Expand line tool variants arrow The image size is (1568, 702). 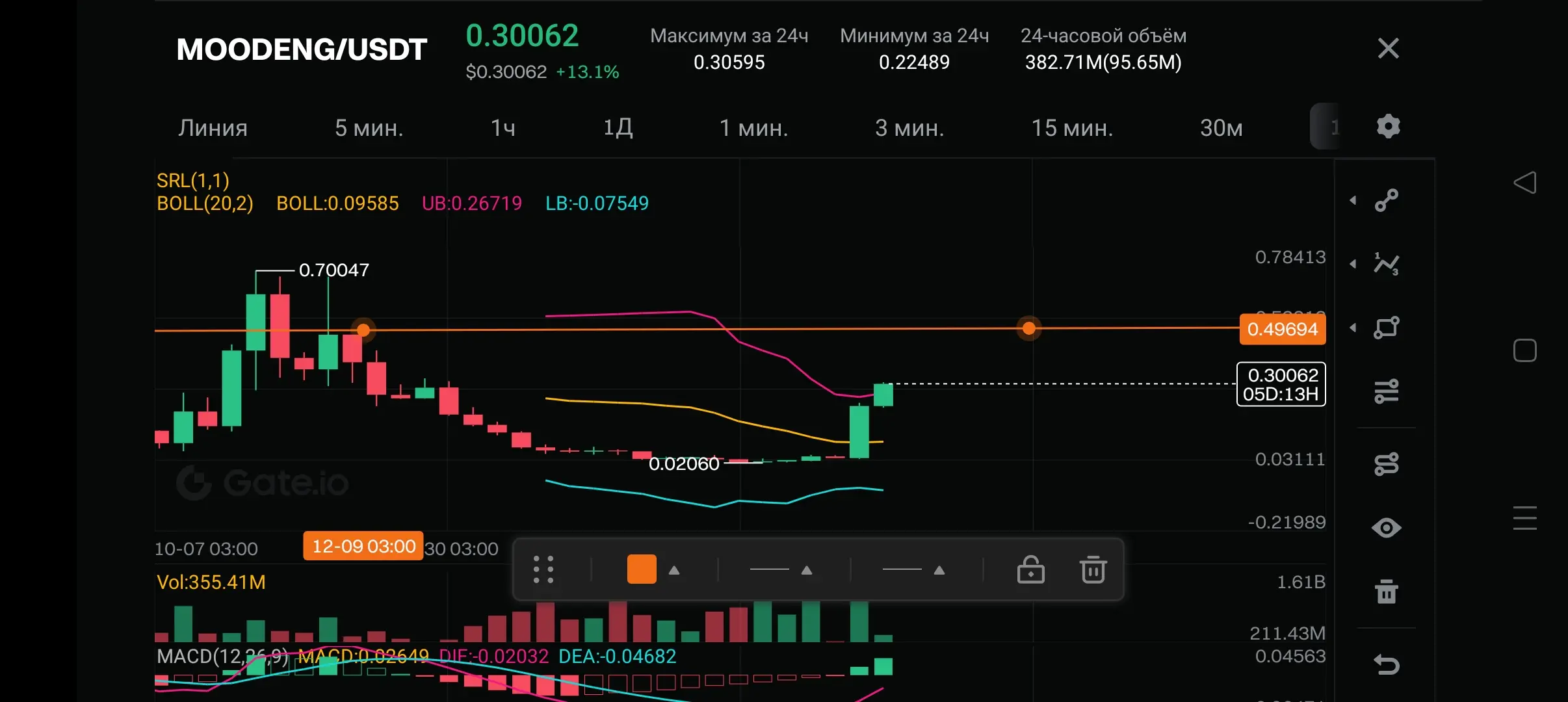pyautogui.click(x=1353, y=200)
